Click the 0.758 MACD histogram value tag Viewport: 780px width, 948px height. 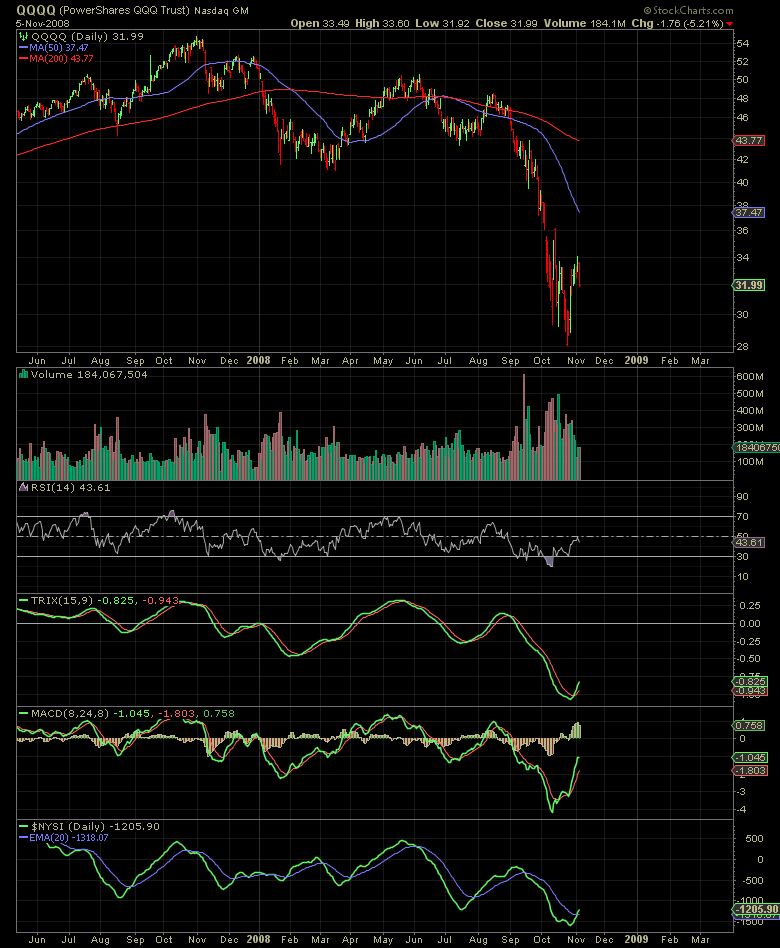pos(749,725)
